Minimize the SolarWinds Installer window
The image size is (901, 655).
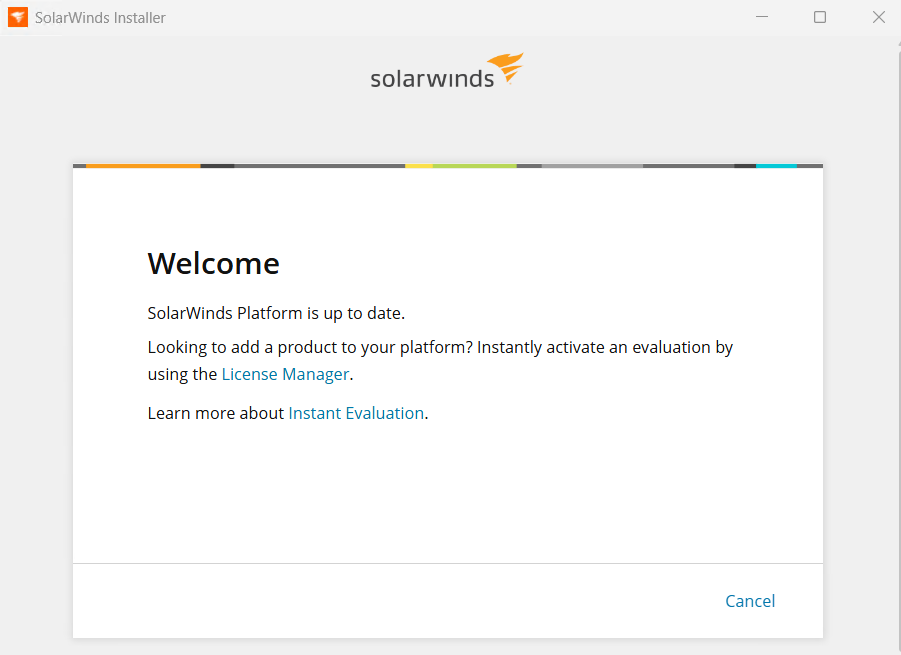pyautogui.click(x=762, y=17)
